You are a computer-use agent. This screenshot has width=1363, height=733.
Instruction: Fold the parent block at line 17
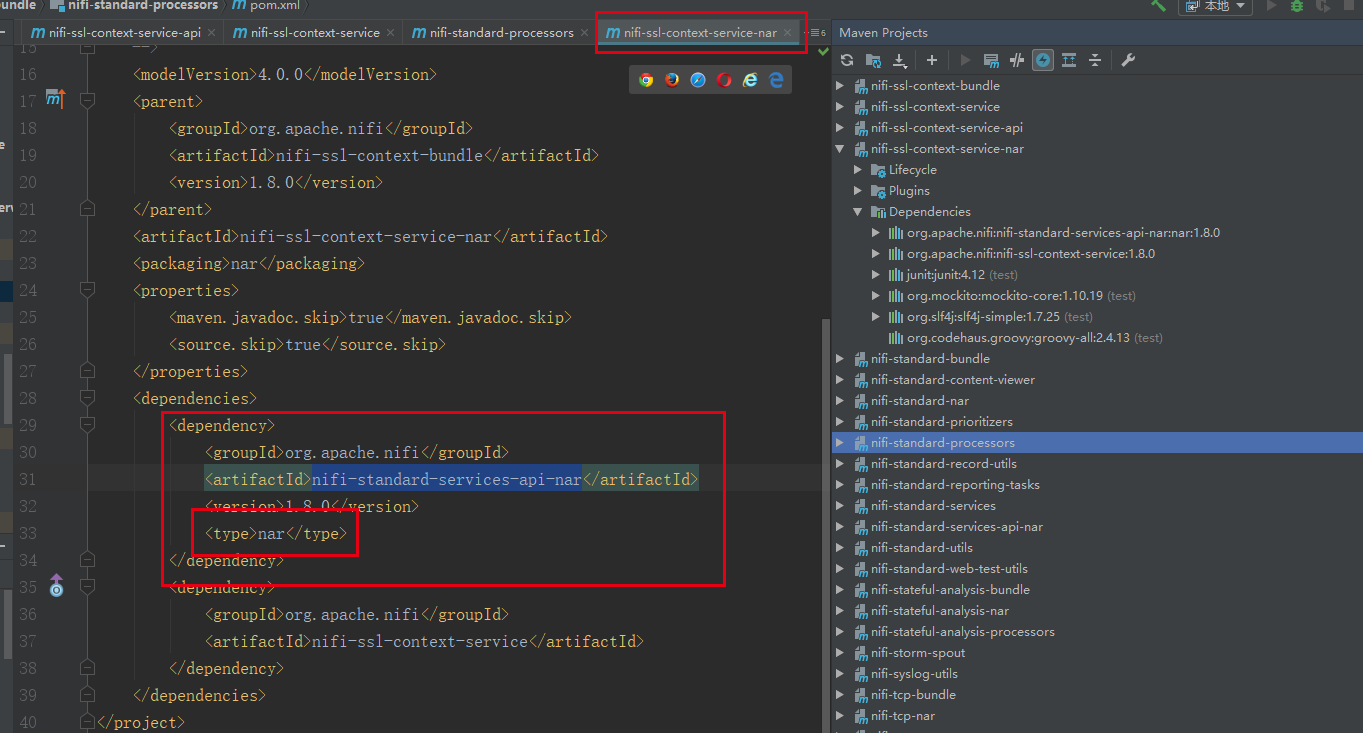pos(87,101)
